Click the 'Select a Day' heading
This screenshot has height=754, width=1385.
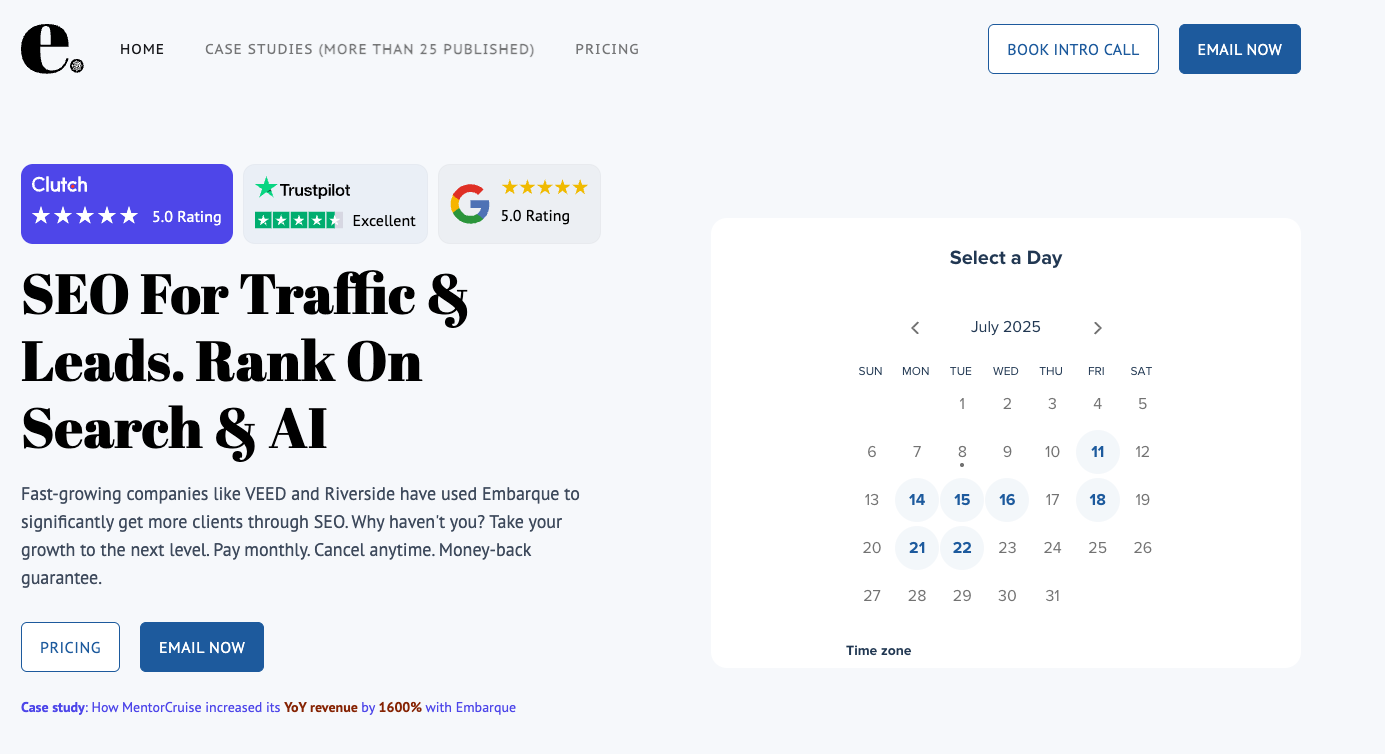coord(1006,257)
